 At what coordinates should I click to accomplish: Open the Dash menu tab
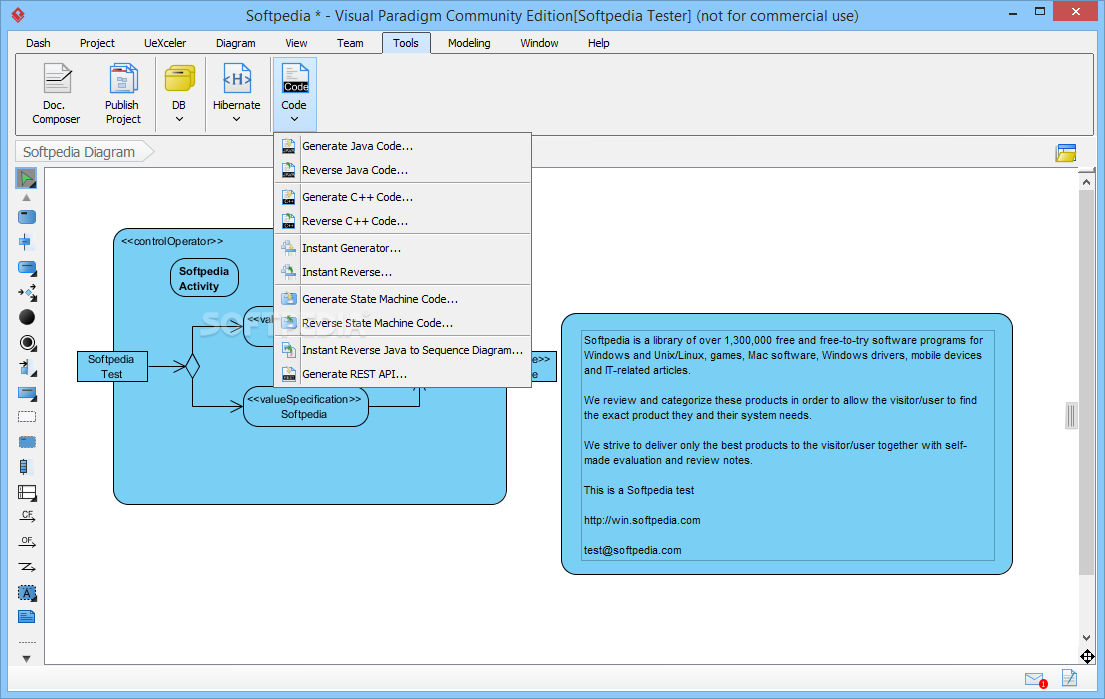tap(38, 43)
